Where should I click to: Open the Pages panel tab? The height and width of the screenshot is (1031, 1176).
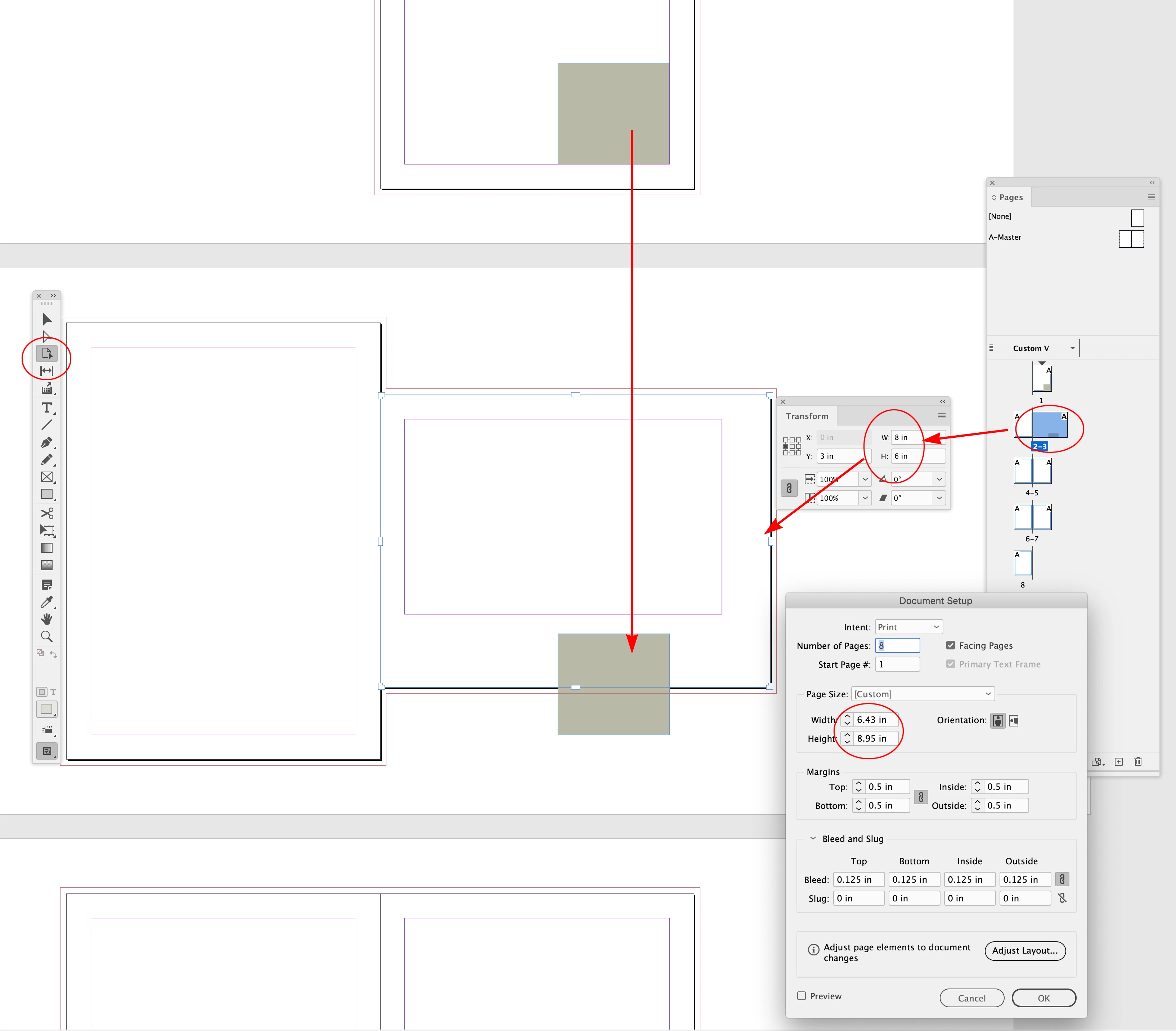(1010, 197)
